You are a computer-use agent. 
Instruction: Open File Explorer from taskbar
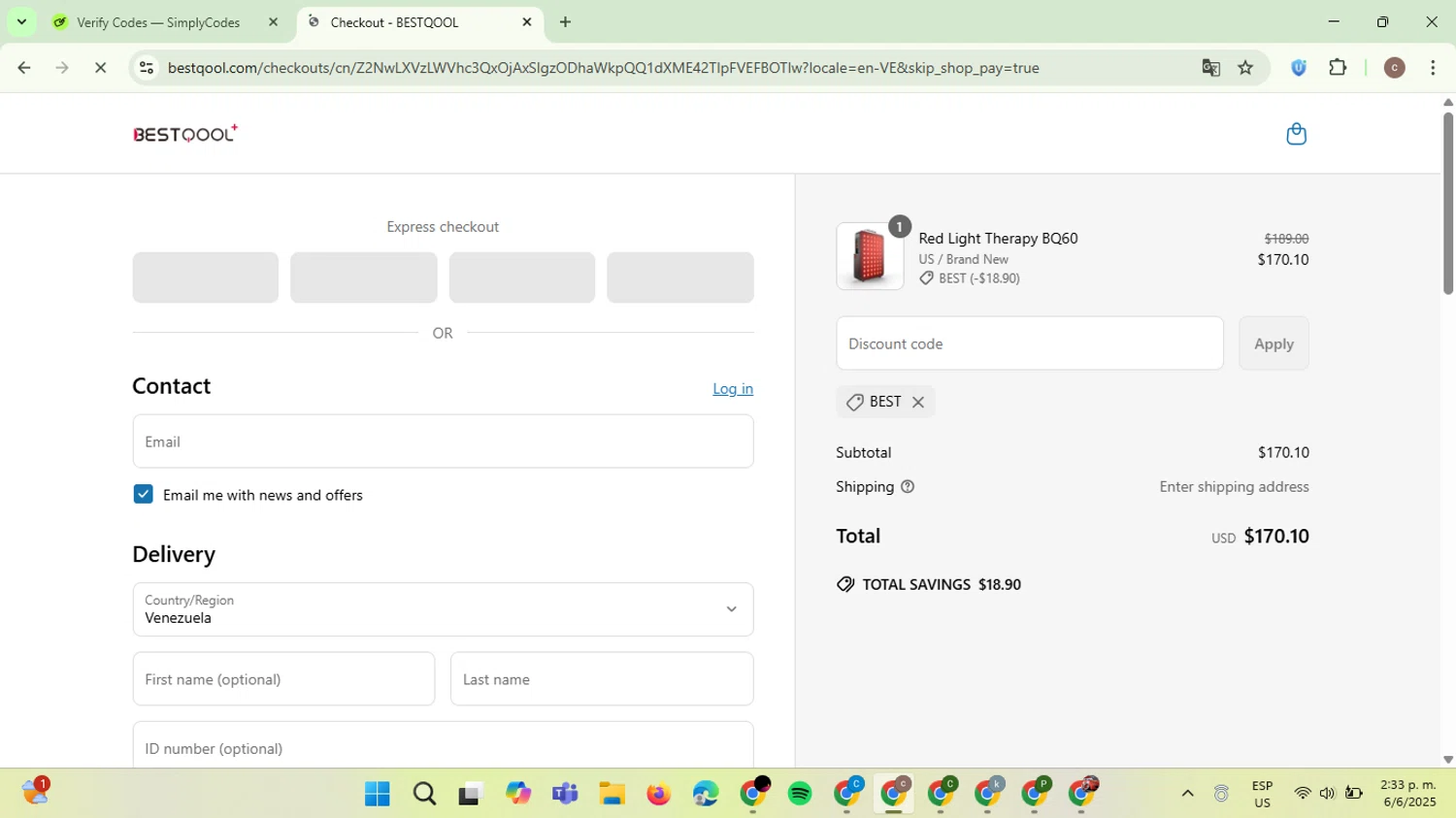pyautogui.click(x=612, y=794)
